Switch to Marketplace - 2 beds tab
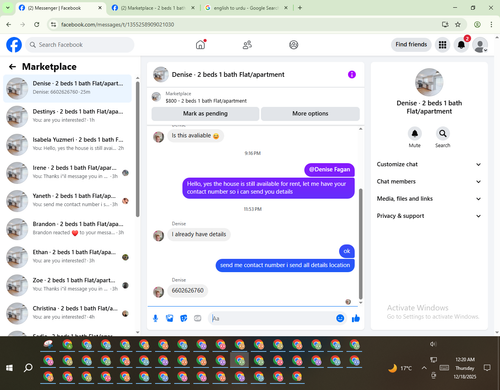 [153, 8]
